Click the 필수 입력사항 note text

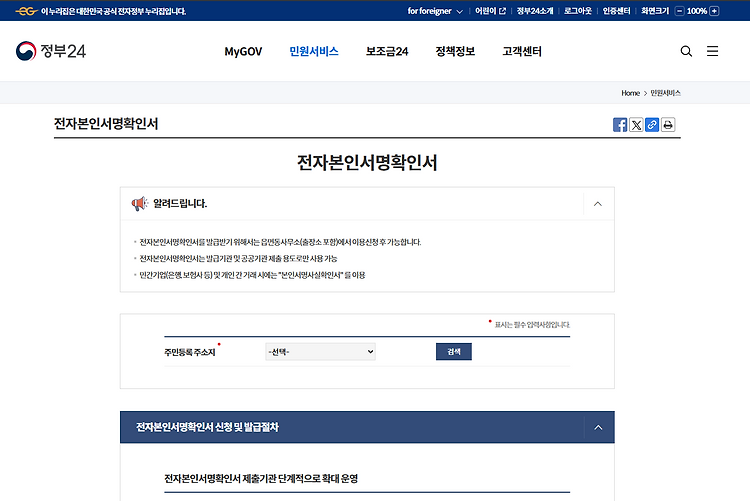532,325
